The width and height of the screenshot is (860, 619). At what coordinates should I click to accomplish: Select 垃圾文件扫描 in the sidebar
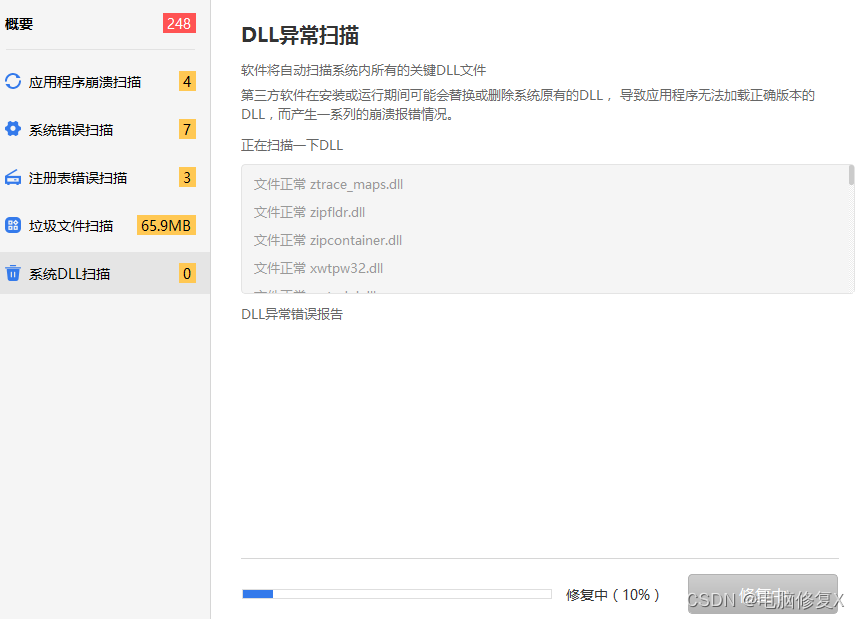[x=71, y=226]
